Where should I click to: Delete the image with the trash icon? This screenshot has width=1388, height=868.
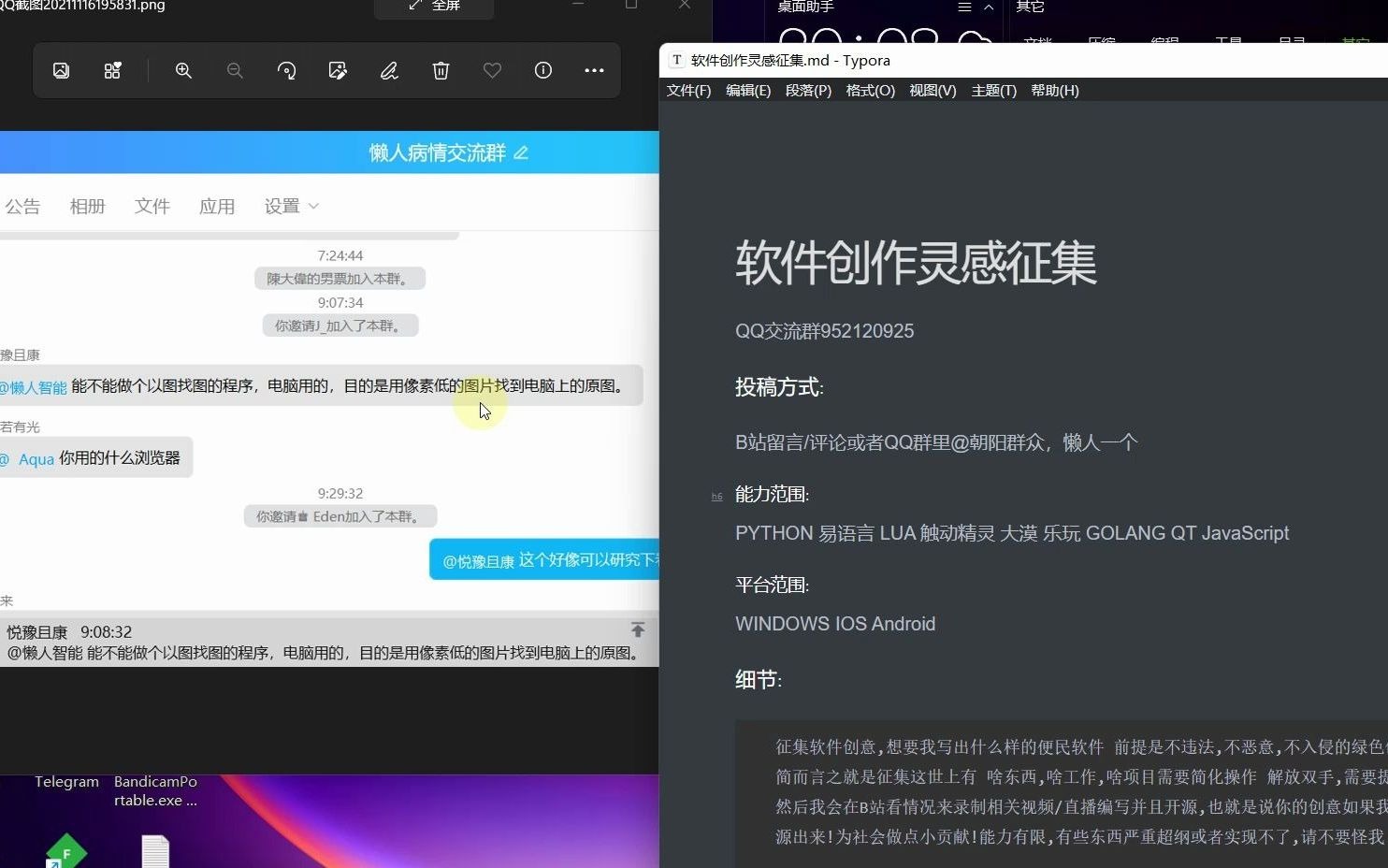(x=441, y=70)
